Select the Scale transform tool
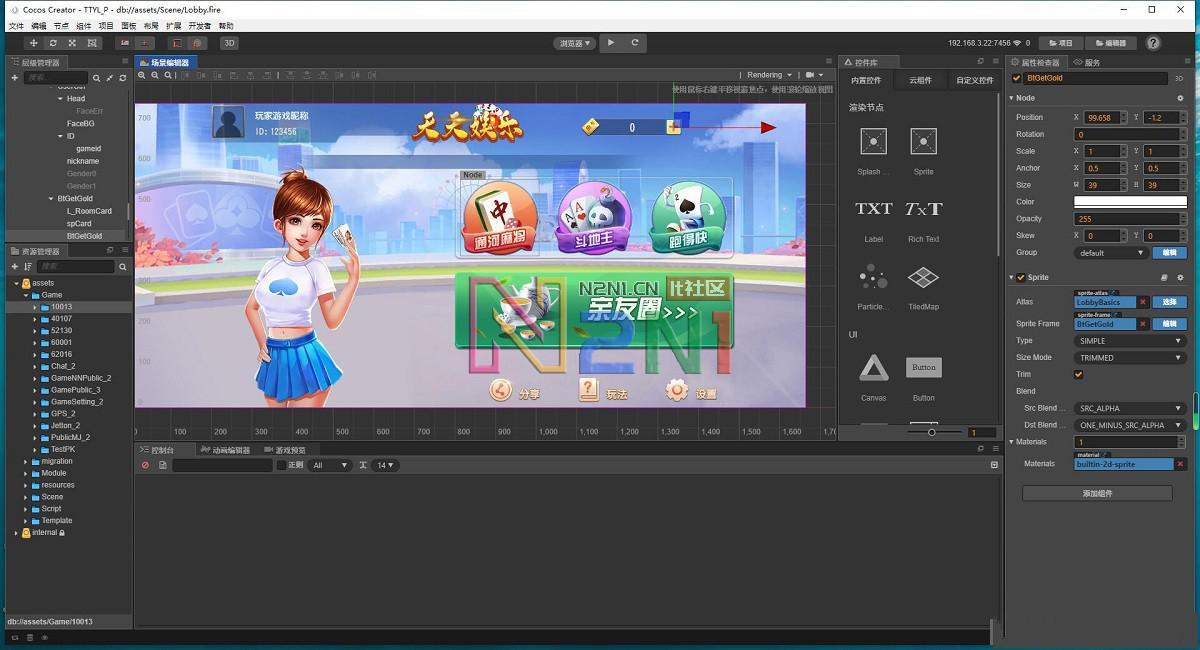1200x650 pixels. pos(73,43)
